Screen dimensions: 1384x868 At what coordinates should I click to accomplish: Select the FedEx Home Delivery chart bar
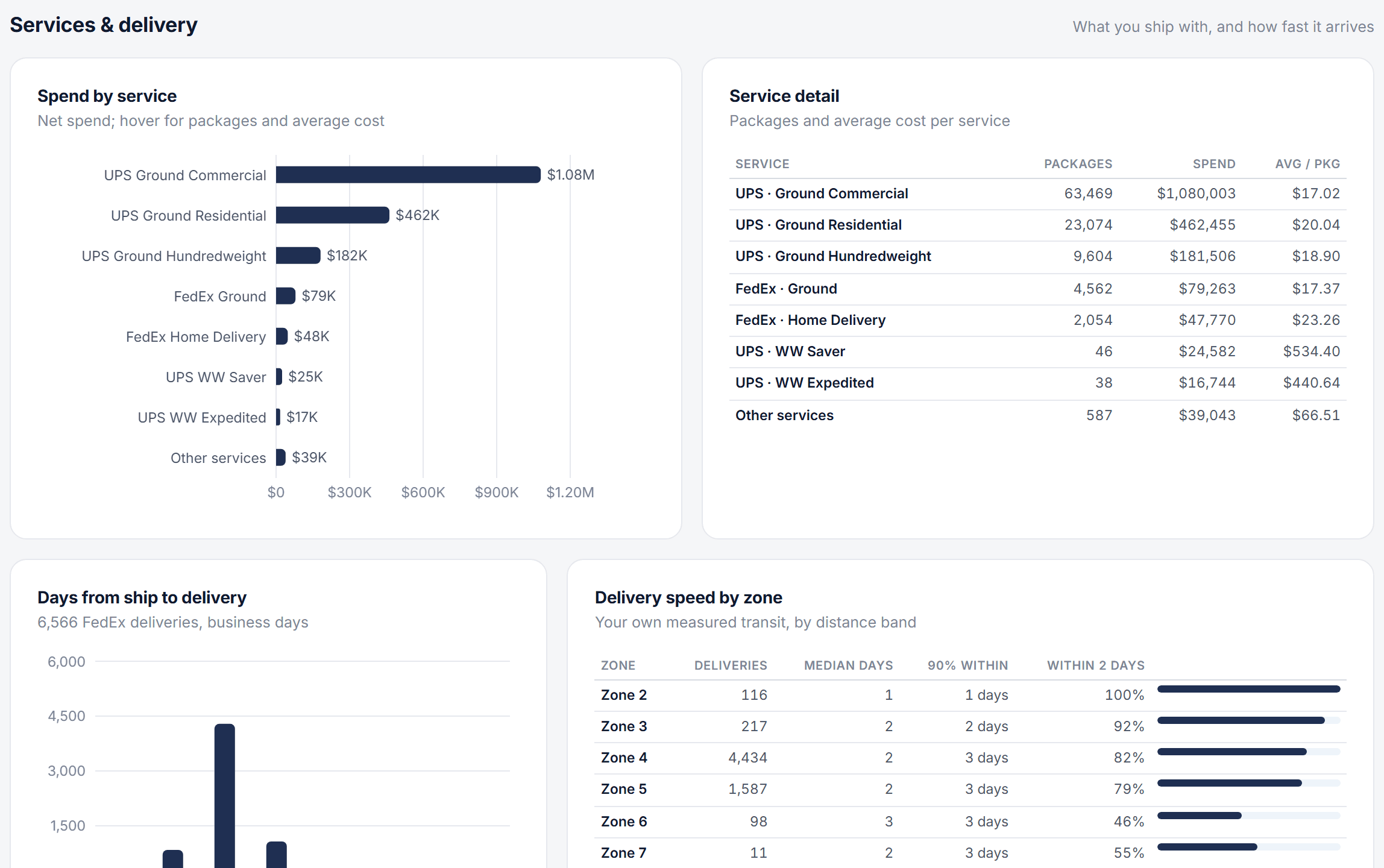pos(282,336)
